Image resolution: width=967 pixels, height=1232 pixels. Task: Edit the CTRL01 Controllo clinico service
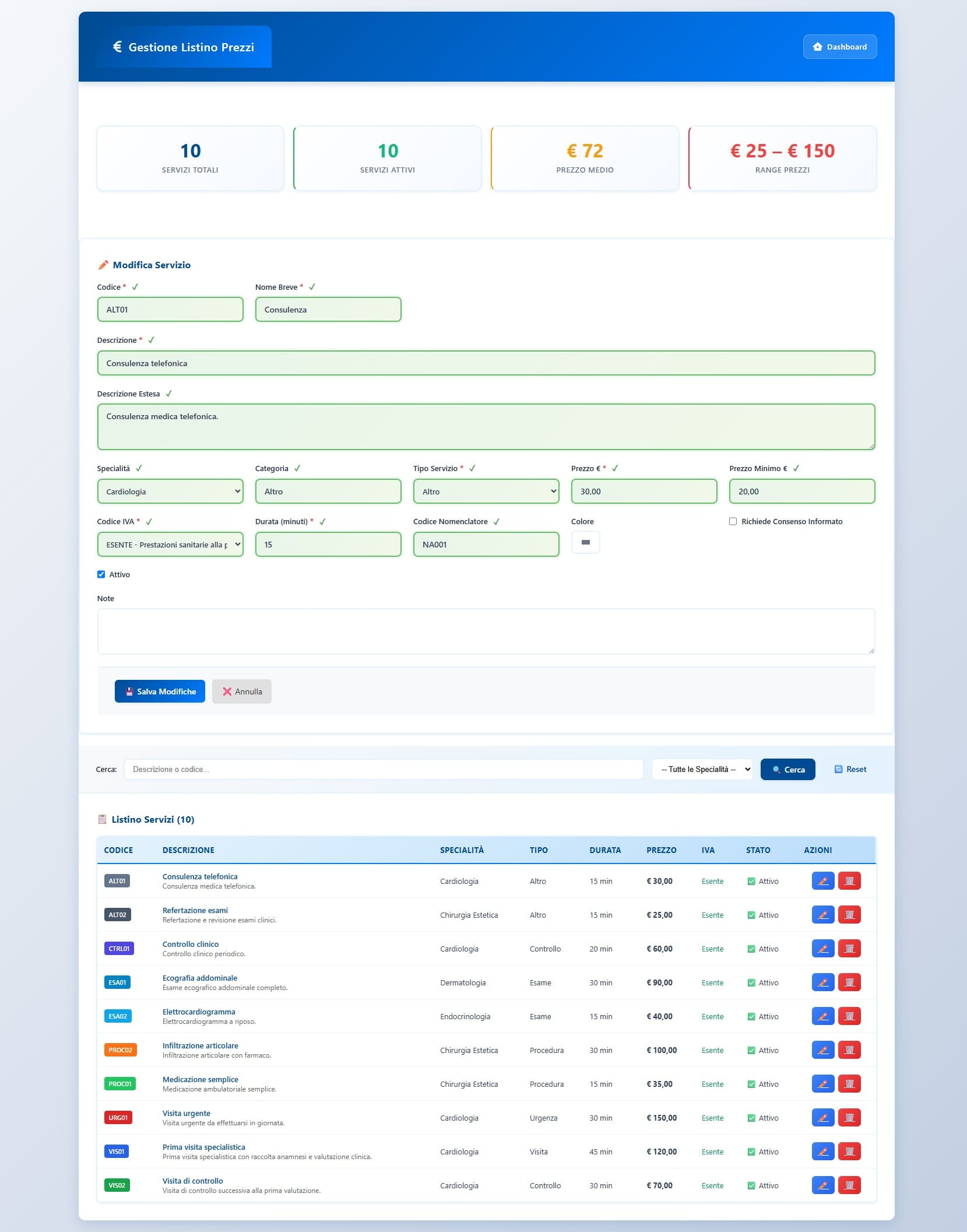[x=822, y=949]
